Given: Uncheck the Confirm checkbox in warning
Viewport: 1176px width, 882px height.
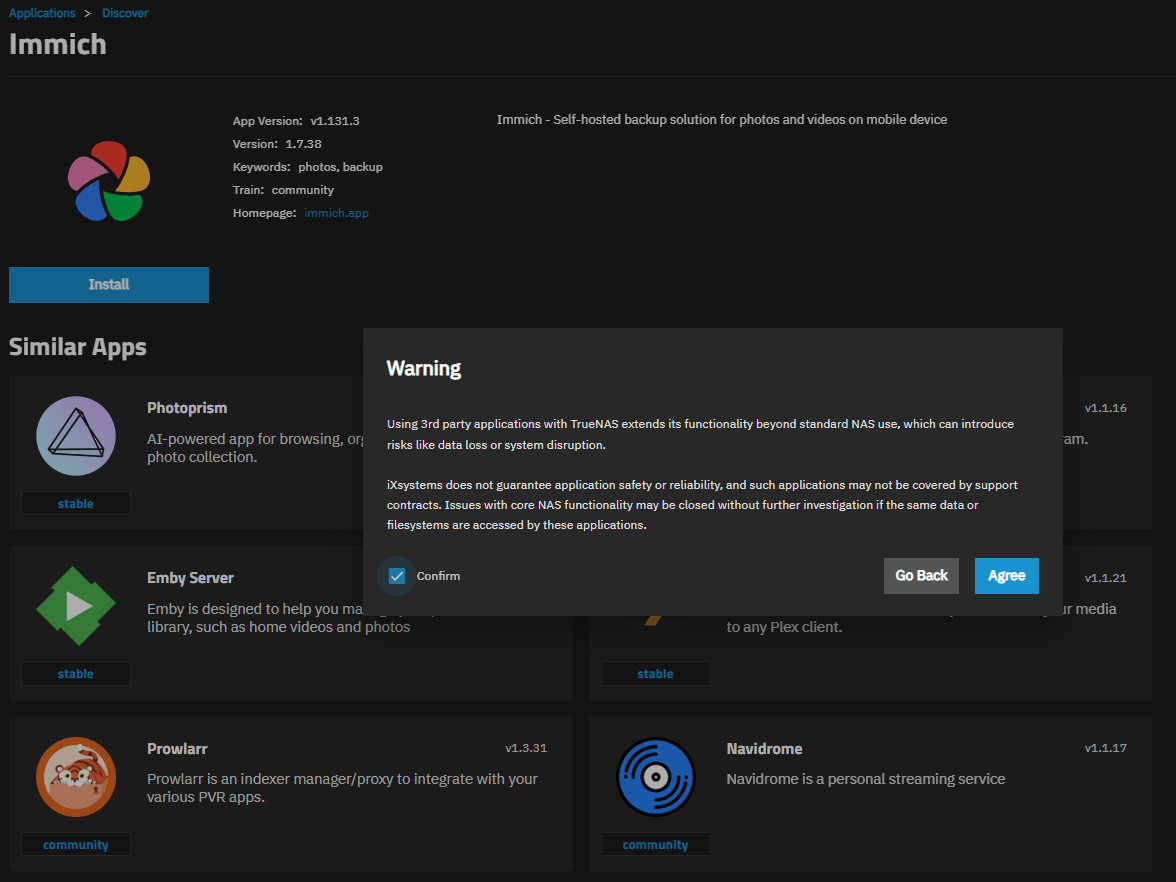Looking at the screenshot, I should (397, 576).
